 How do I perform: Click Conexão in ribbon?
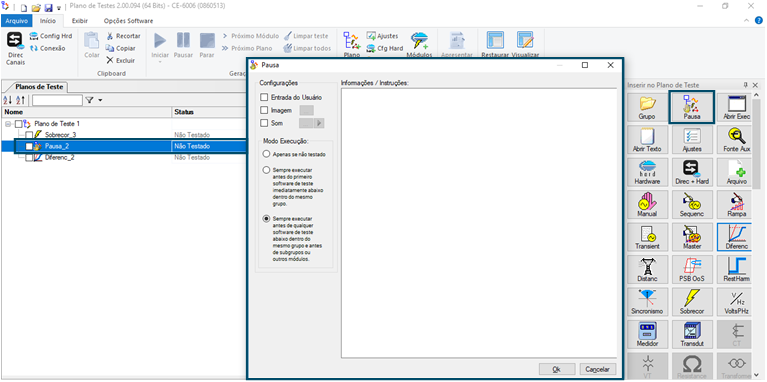[47, 48]
